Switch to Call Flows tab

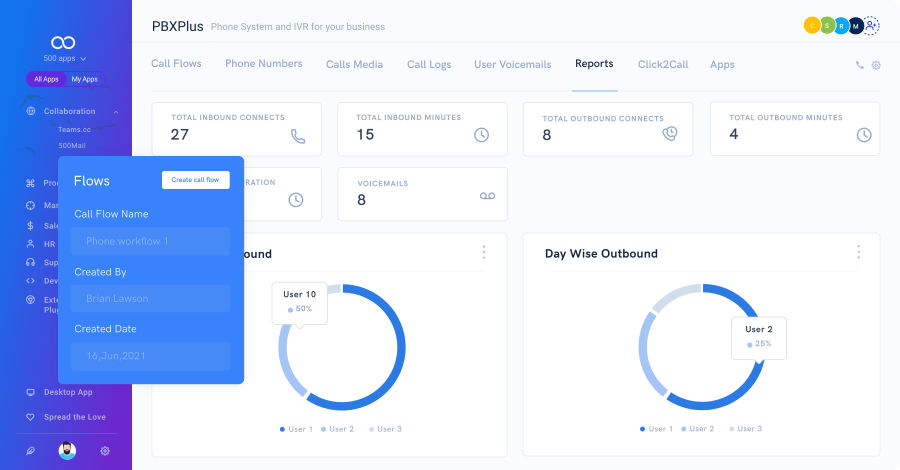click(x=176, y=64)
